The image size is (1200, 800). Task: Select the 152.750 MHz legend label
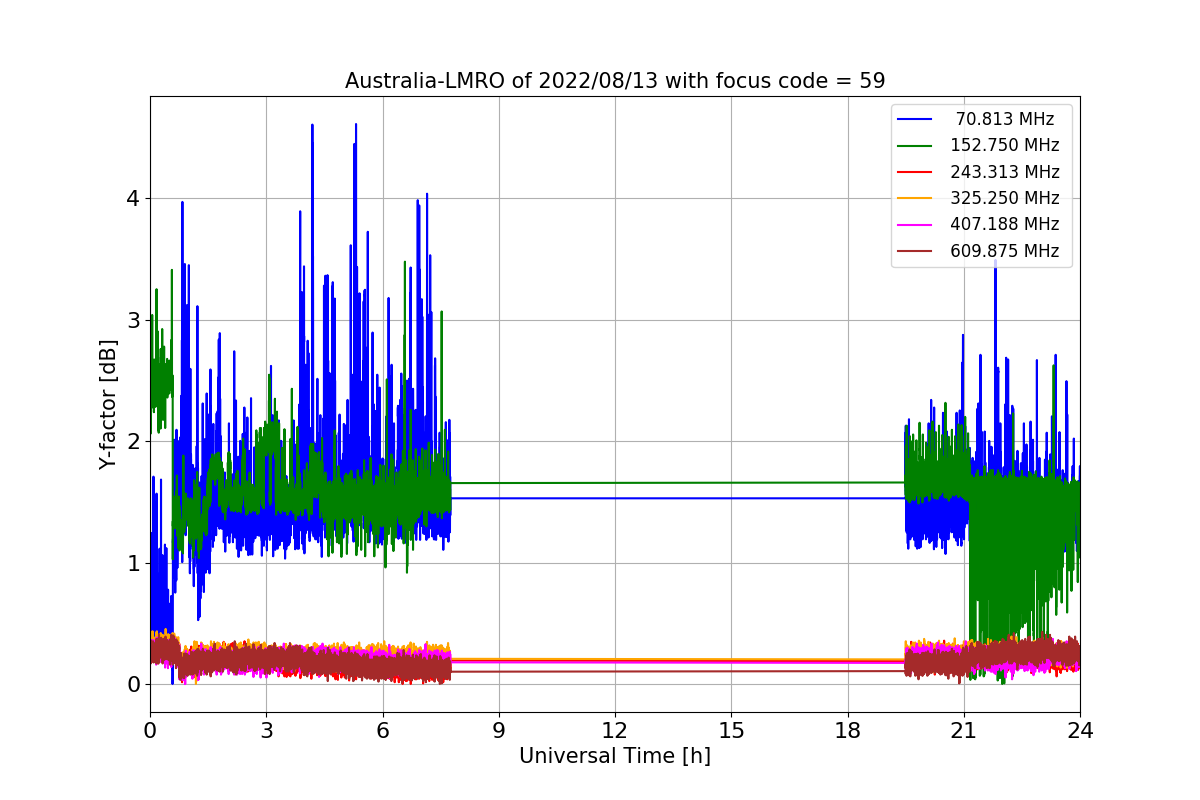[1005, 145]
